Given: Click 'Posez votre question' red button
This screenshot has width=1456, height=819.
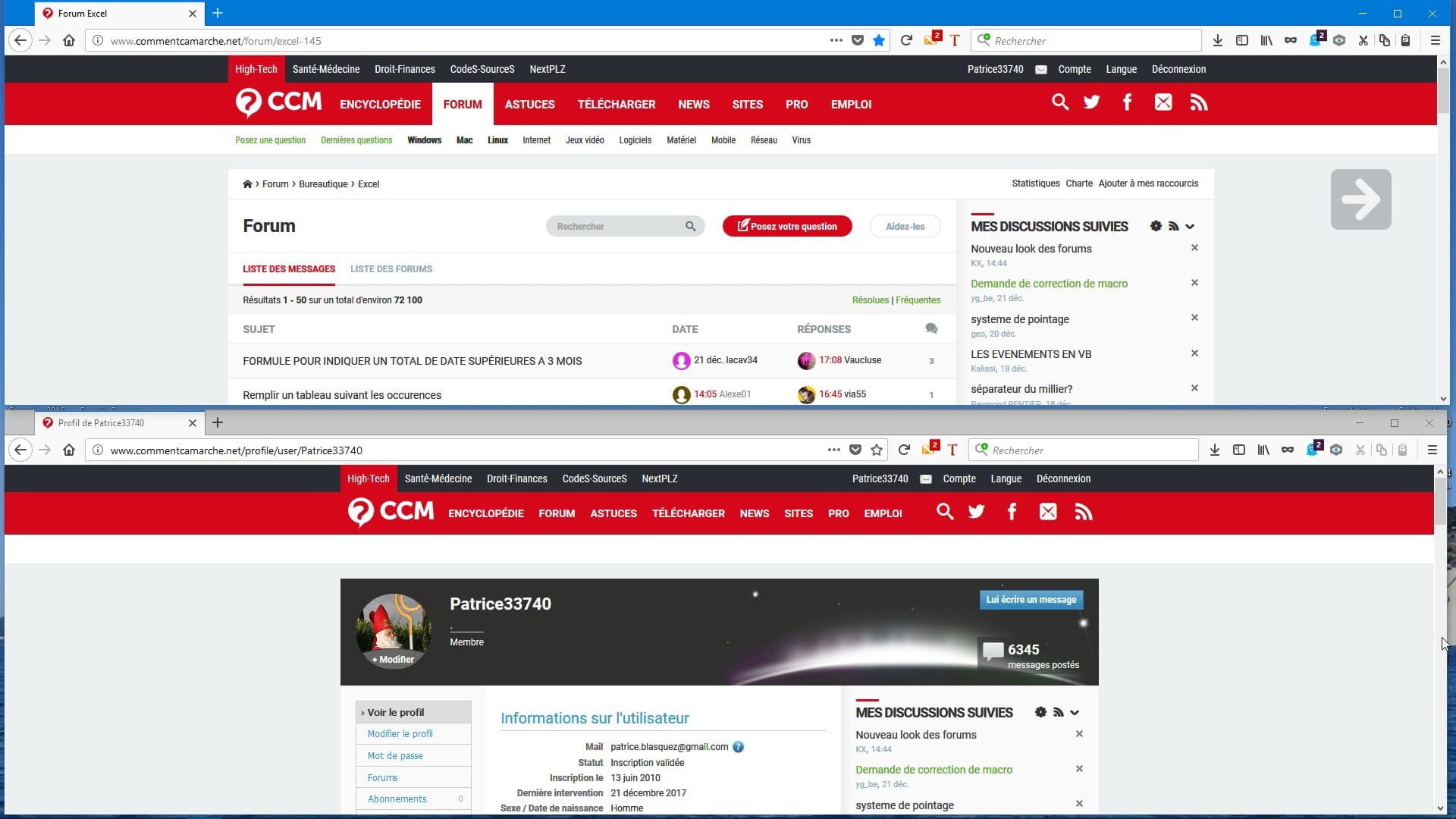Looking at the screenshot, I should [787, 226].
